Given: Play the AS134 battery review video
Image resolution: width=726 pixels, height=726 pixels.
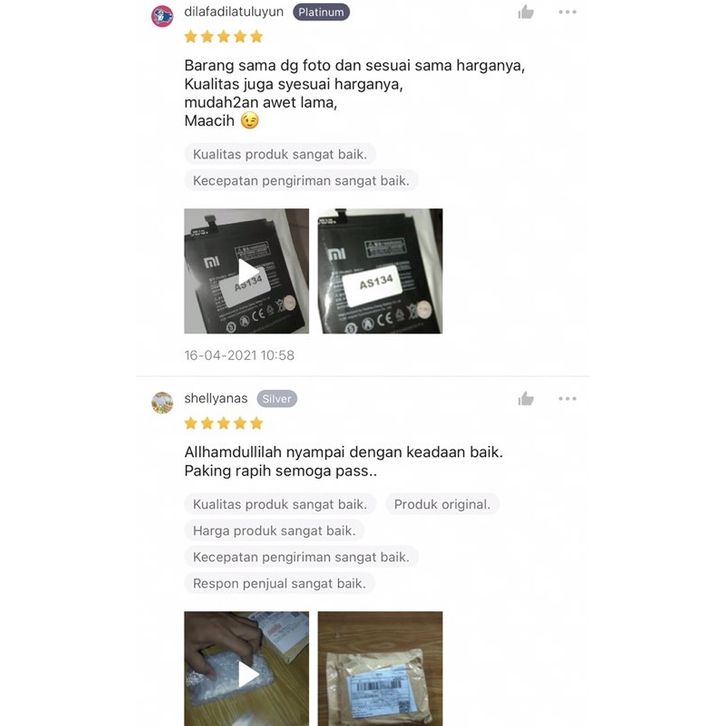Looking at the screenshot, I should [x=246, y=271].
